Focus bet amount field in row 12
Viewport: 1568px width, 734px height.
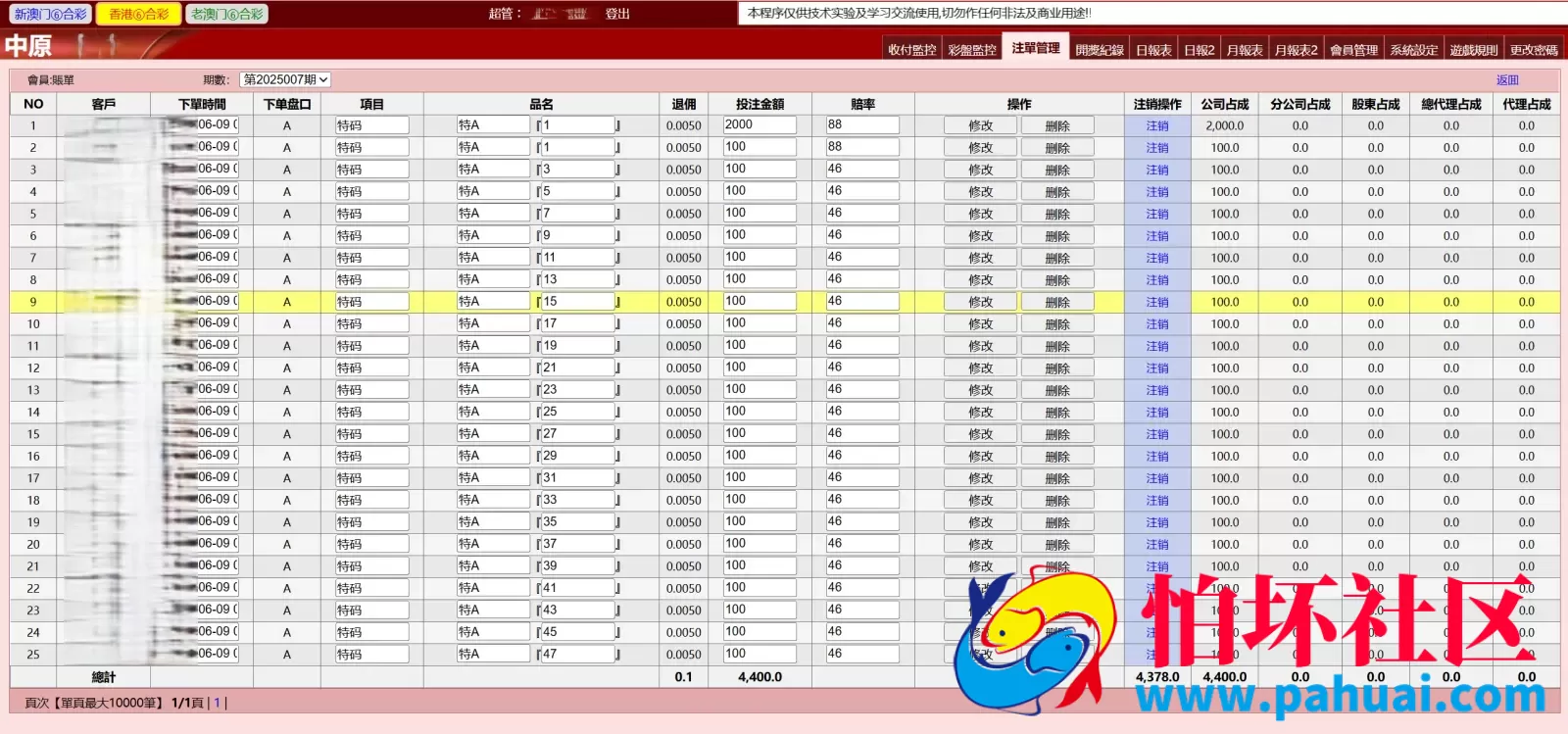(x=759, y=367)
